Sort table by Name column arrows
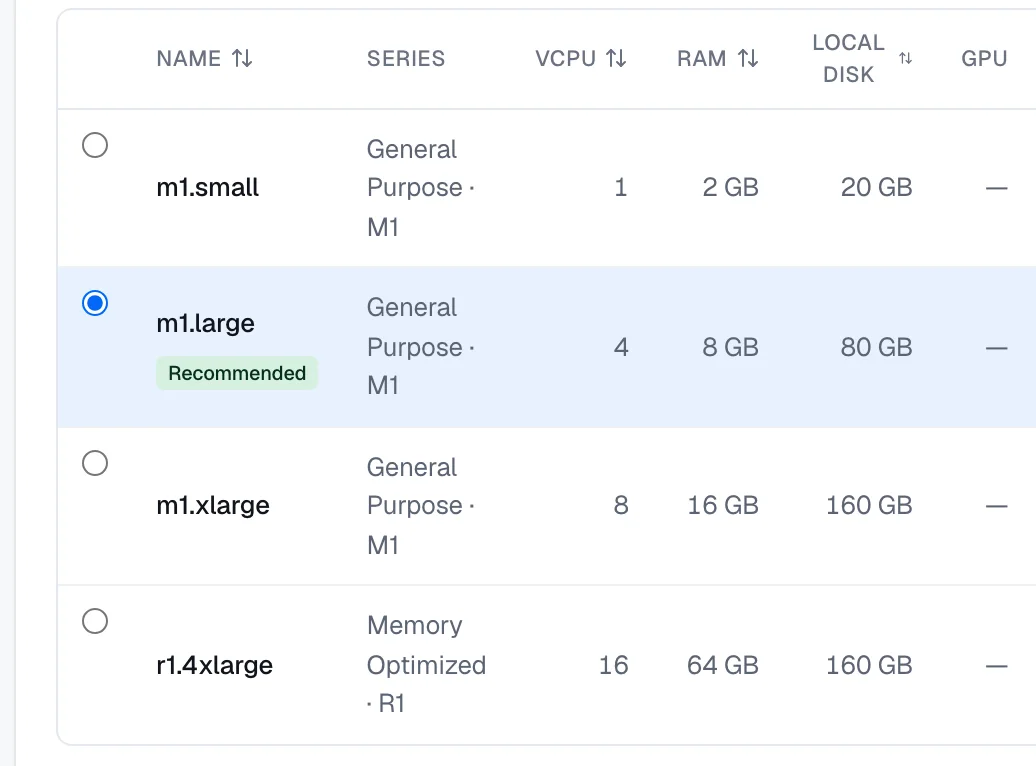The image size is (1036, 766). 242,58
